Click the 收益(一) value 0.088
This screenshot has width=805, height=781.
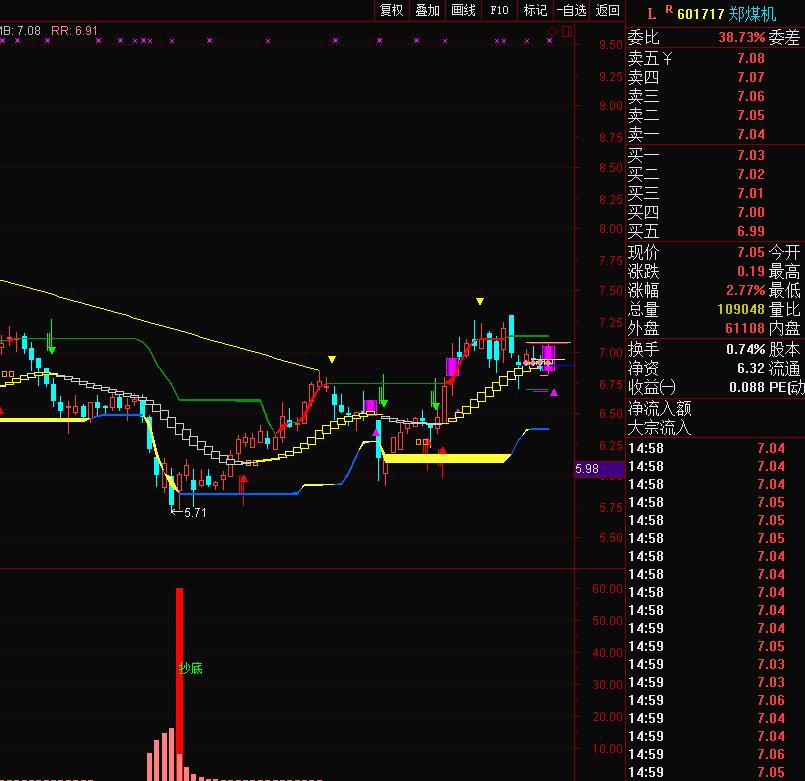click(x=747, y=387)
